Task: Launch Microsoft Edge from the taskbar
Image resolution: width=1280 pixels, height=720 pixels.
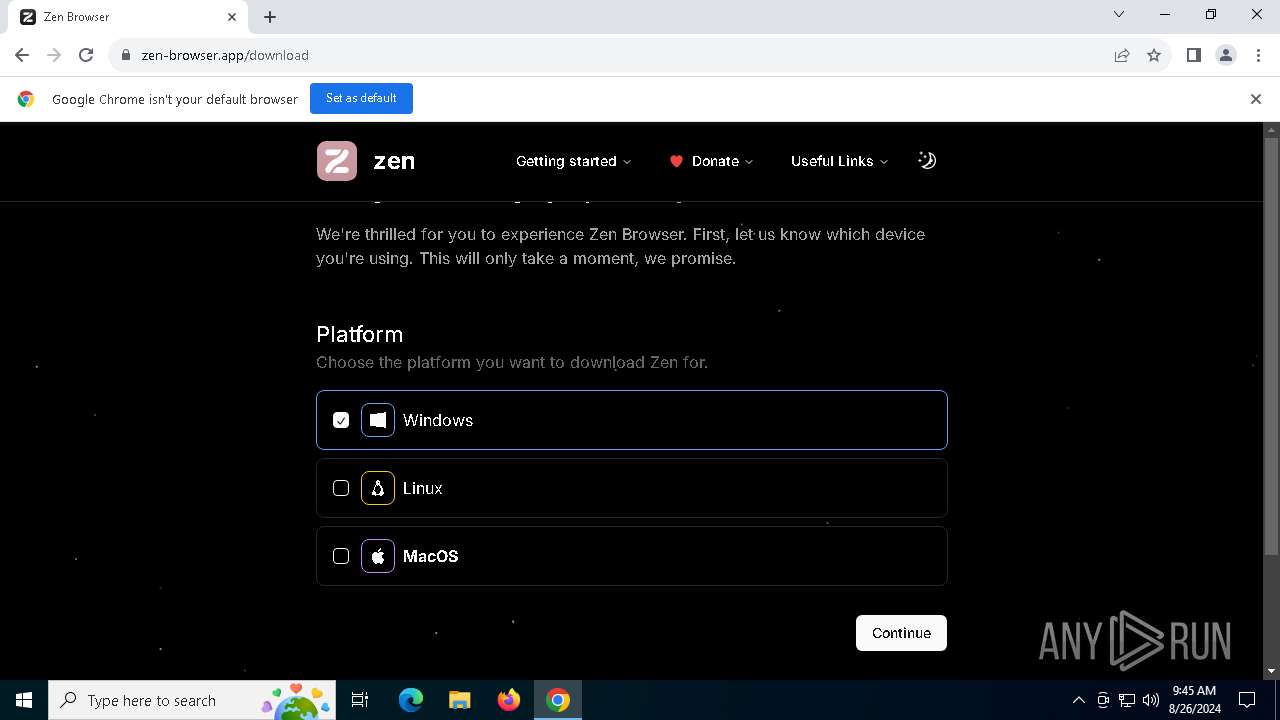Action: [411, 700]
